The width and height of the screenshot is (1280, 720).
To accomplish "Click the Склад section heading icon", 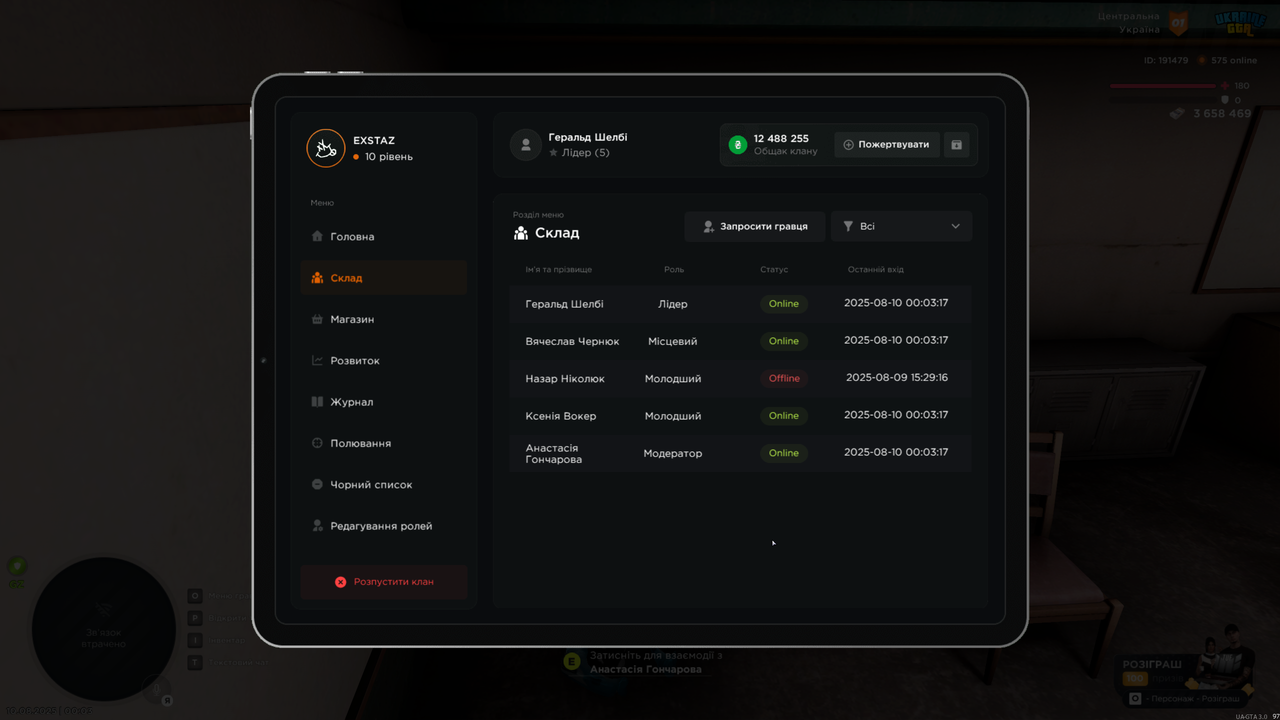I will [x=521, y=233].
